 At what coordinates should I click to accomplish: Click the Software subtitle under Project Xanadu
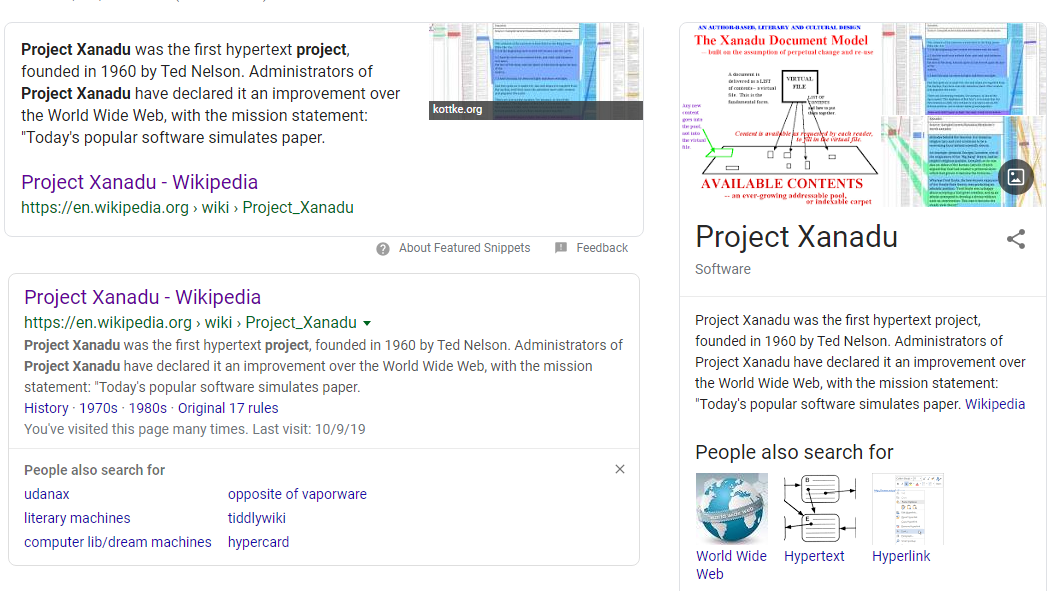[723, 269]
